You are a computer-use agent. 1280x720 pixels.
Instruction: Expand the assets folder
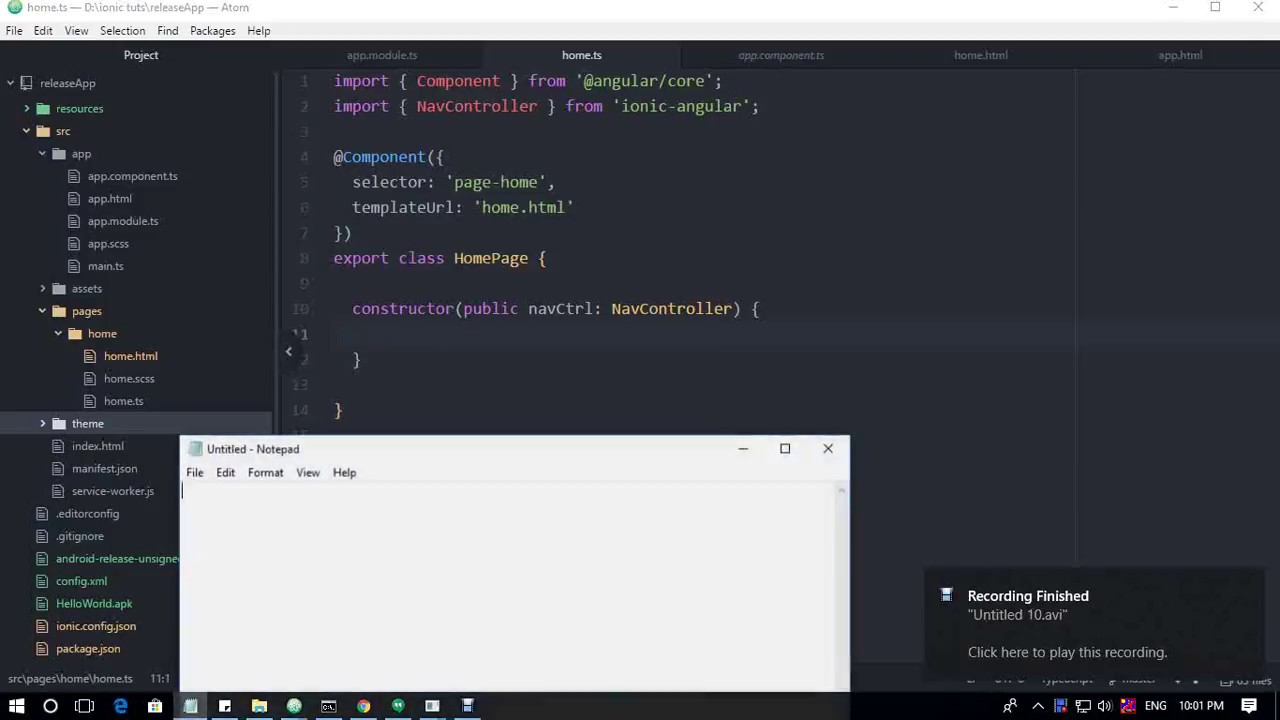point(43,289)
